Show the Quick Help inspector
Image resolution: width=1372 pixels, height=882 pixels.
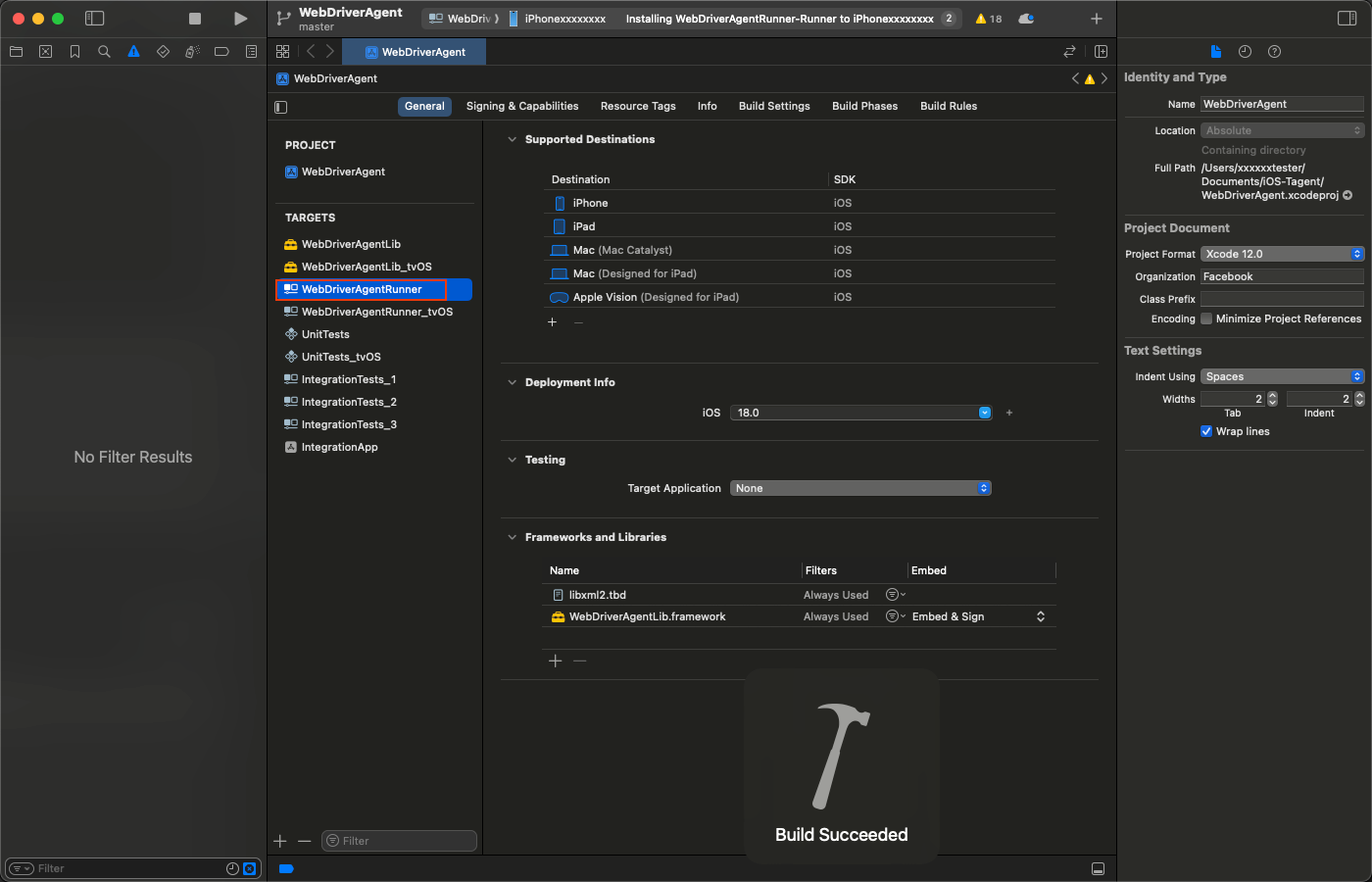tap(1274, 52)
